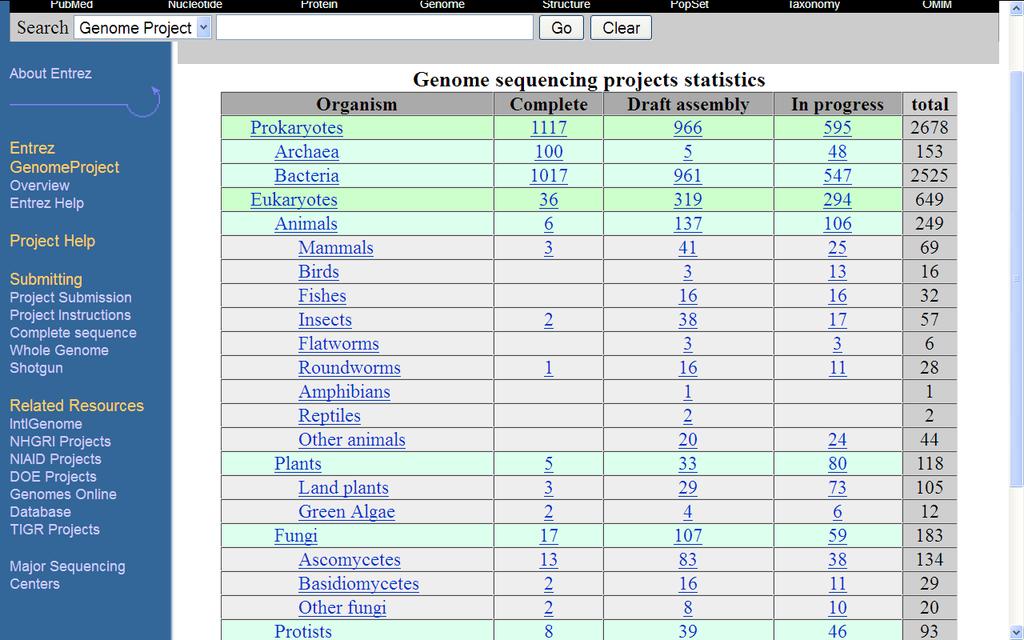Open the Mammals organism link

(336, 248)
